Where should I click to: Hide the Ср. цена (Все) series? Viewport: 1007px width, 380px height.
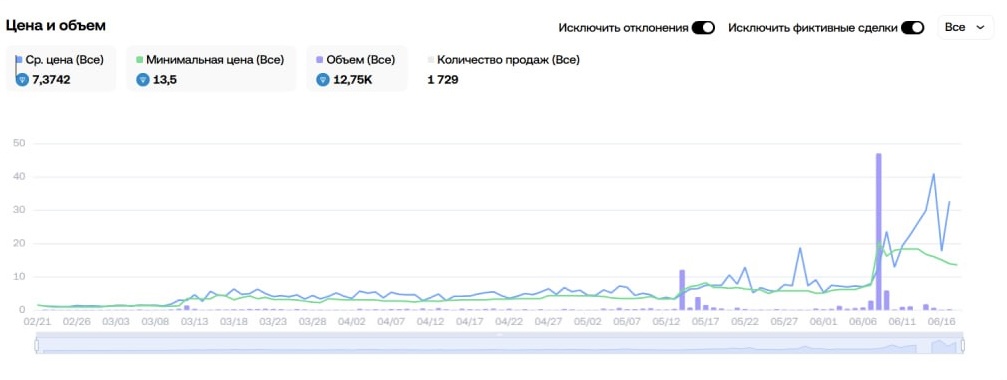[61, 69]
